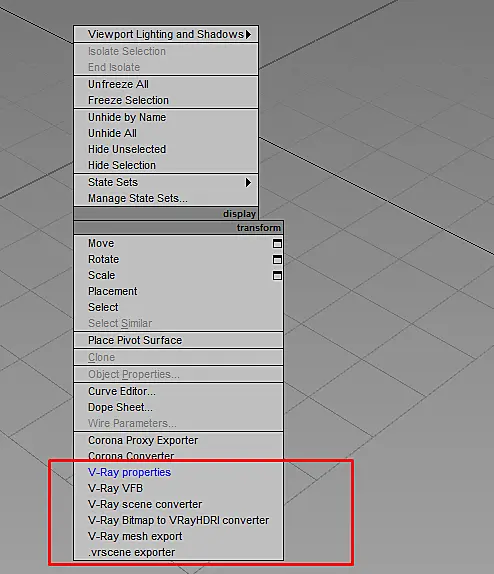
Task: Open Rotate transform settings box icon
Action: 277,260
